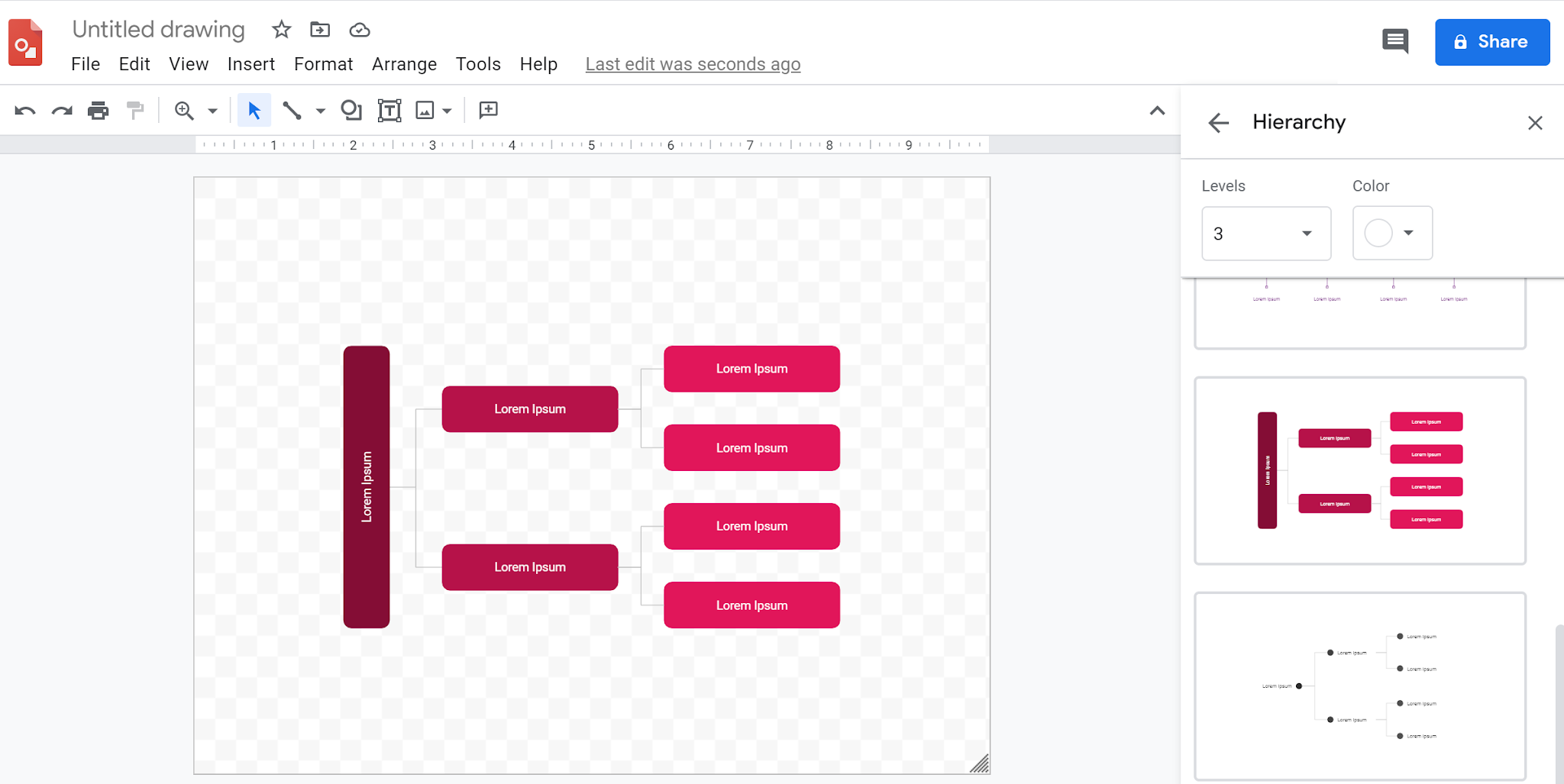
Task: Go back from the Hierarchy panel
Action: [x=1219, y=123]
